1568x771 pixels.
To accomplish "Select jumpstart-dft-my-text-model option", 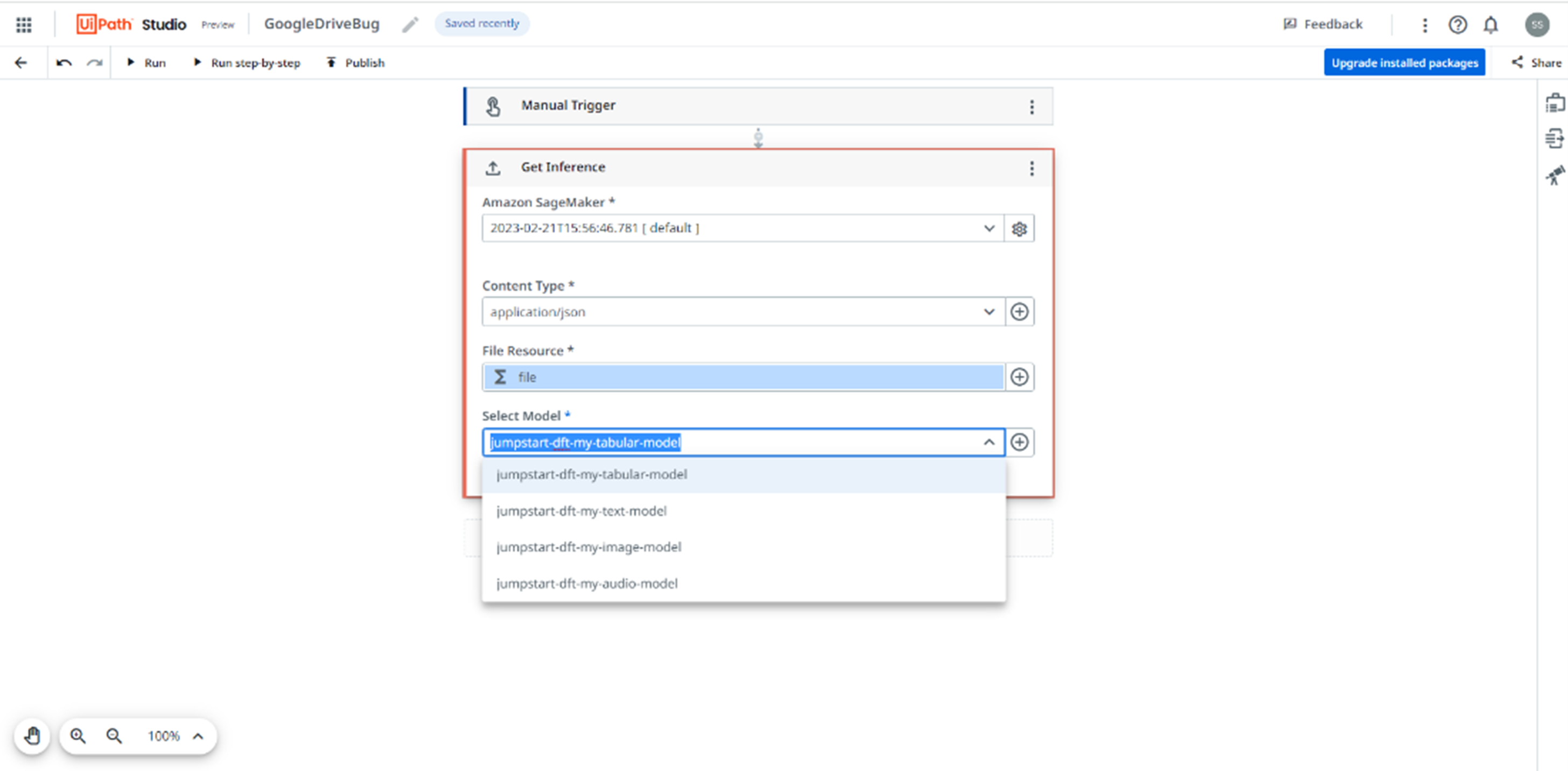I will 743,511.
